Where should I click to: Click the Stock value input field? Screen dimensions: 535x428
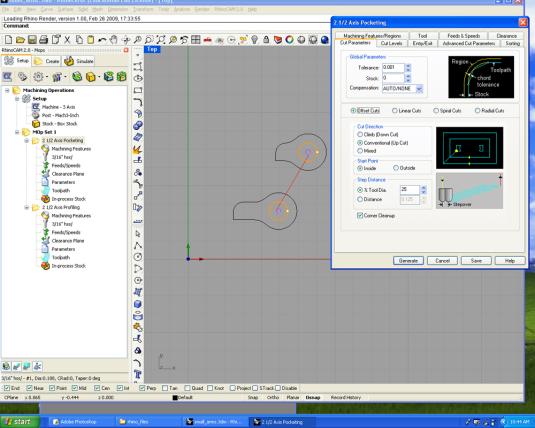[393, 78]
